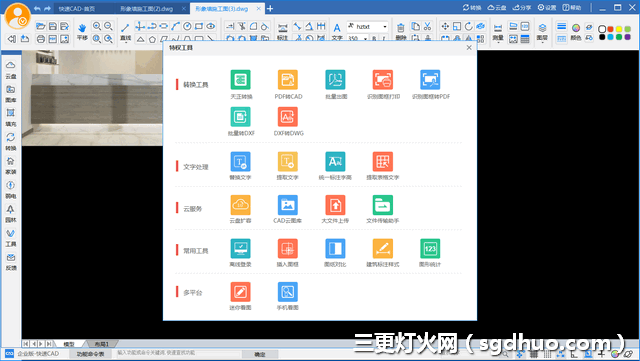
Task: Open the DXF转DWG converter
Action: tap(288, 117)
